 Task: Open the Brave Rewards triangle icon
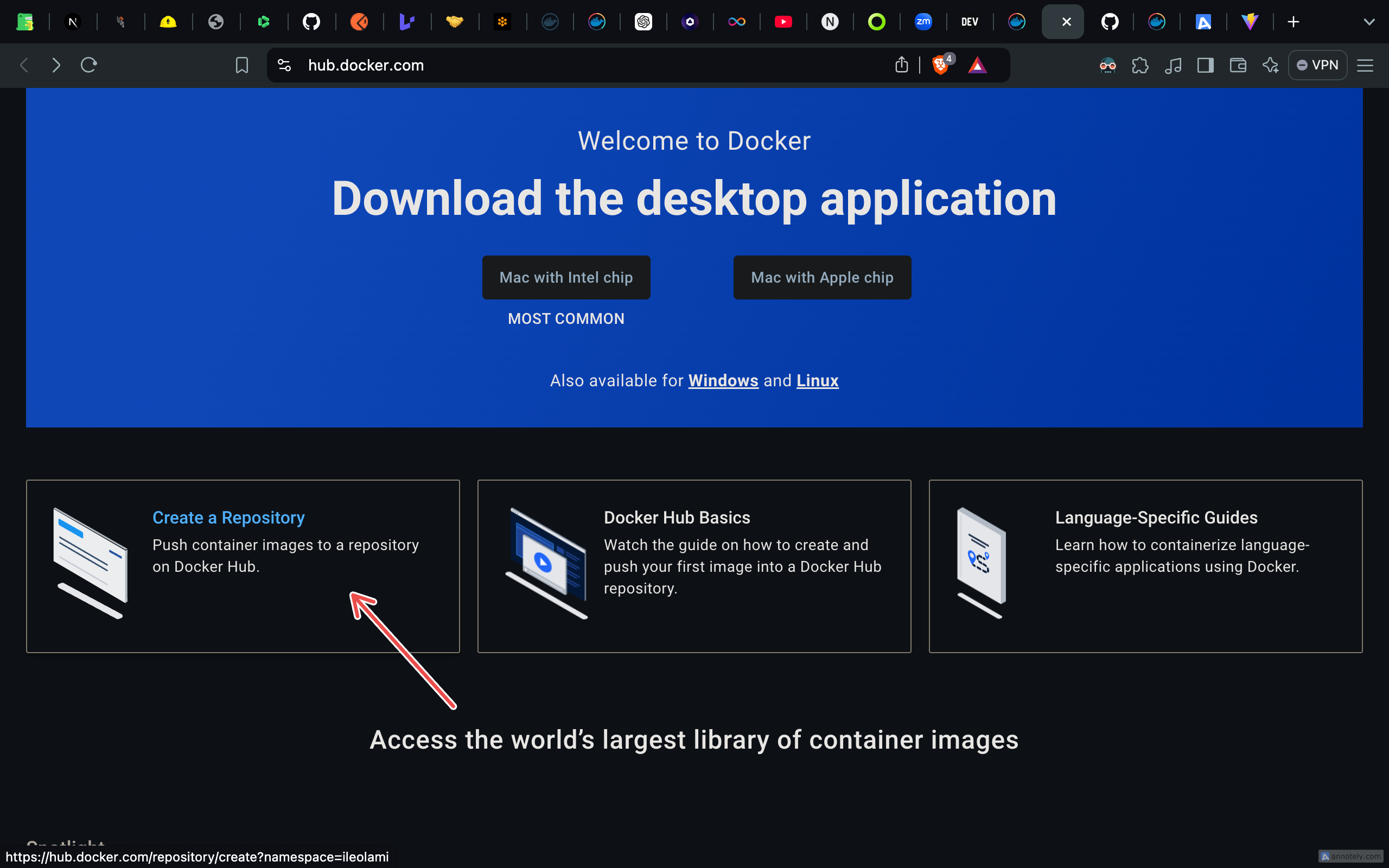tap(978, 65)
